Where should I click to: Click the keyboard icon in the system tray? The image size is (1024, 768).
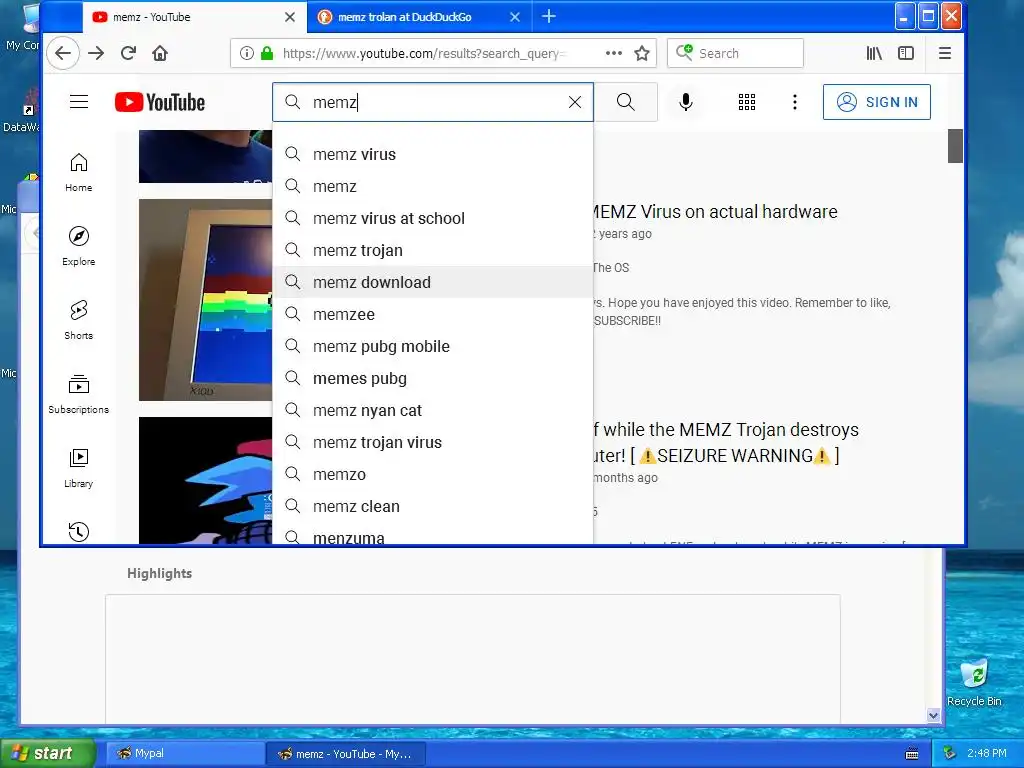(x=912, y=754)
